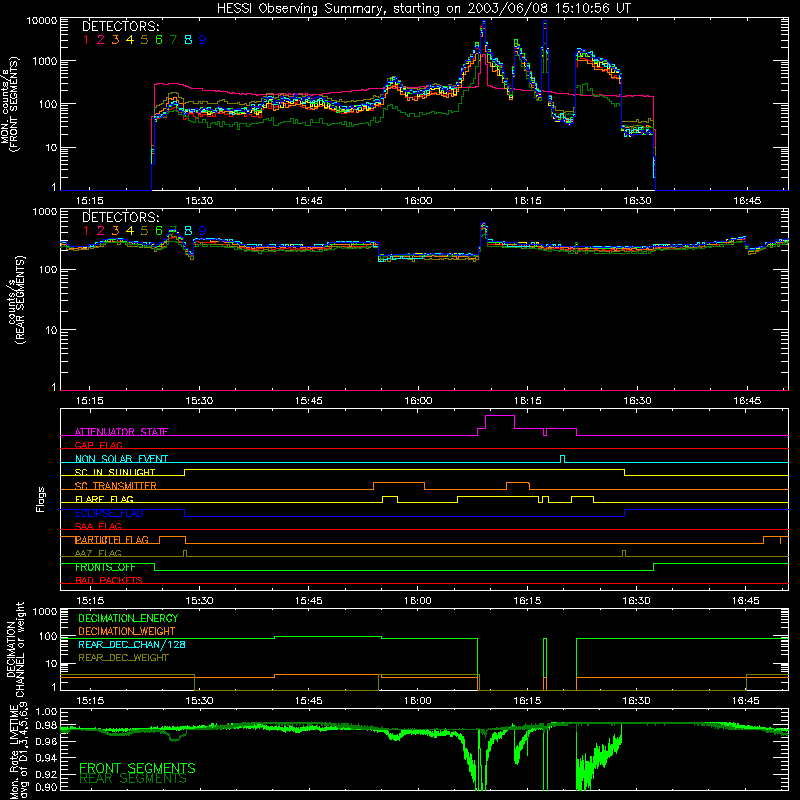Click the DETECTORS: legend heading in front segments panel
800x800 pixels.
point(121,26)
